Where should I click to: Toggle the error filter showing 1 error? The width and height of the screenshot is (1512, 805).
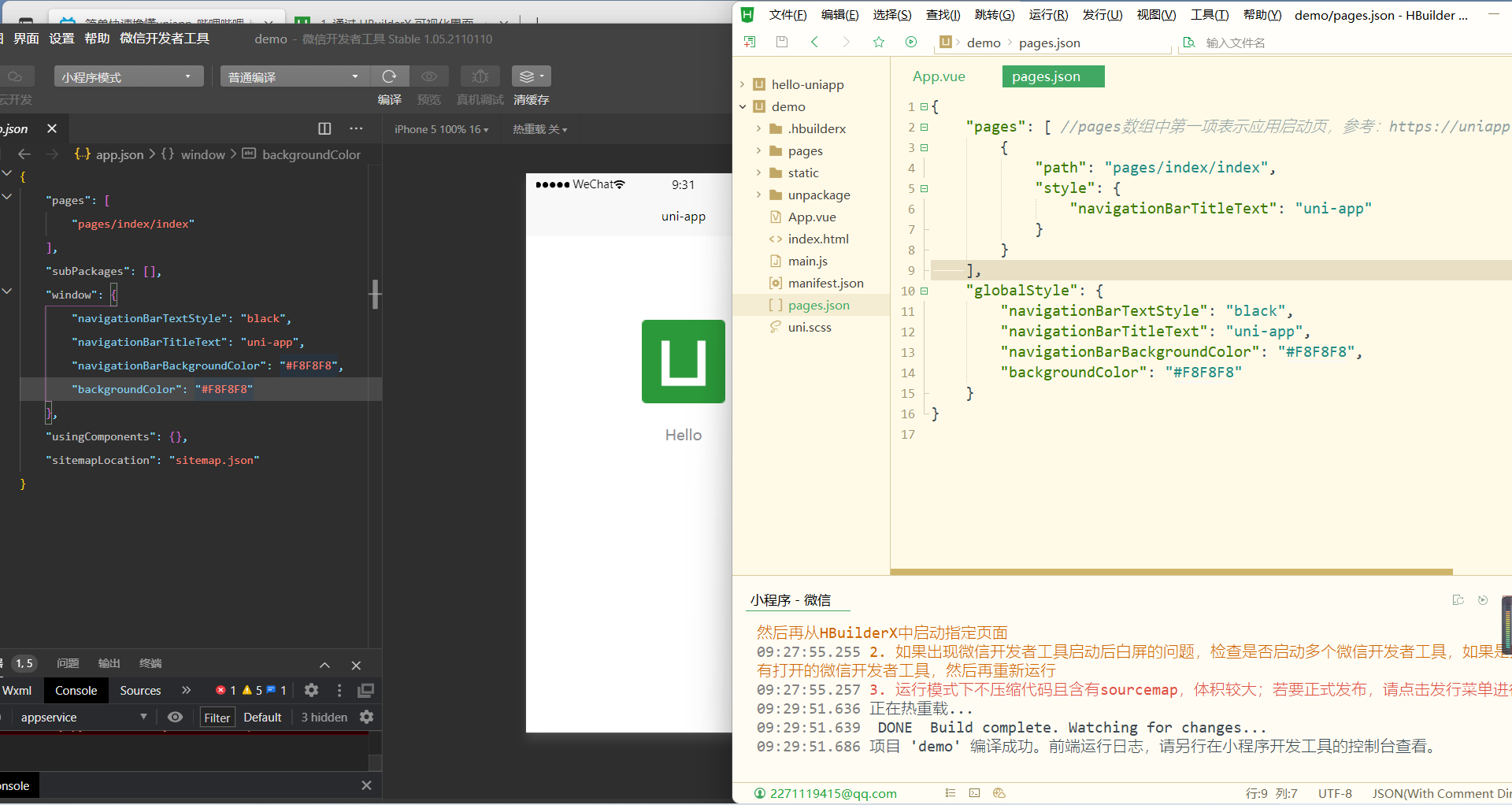coord(226,690)
